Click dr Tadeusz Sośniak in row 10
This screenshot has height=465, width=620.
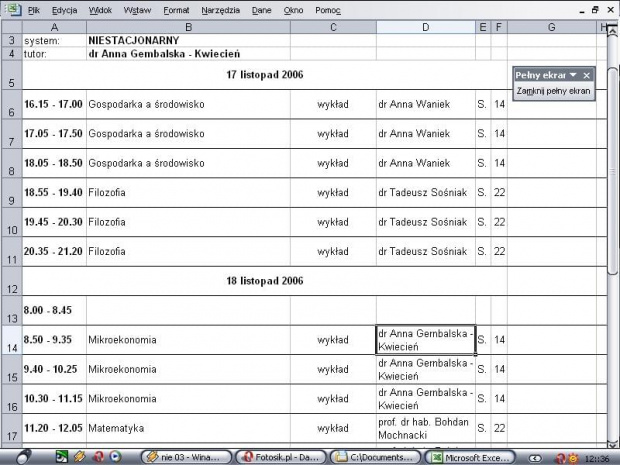click(425, 222)
